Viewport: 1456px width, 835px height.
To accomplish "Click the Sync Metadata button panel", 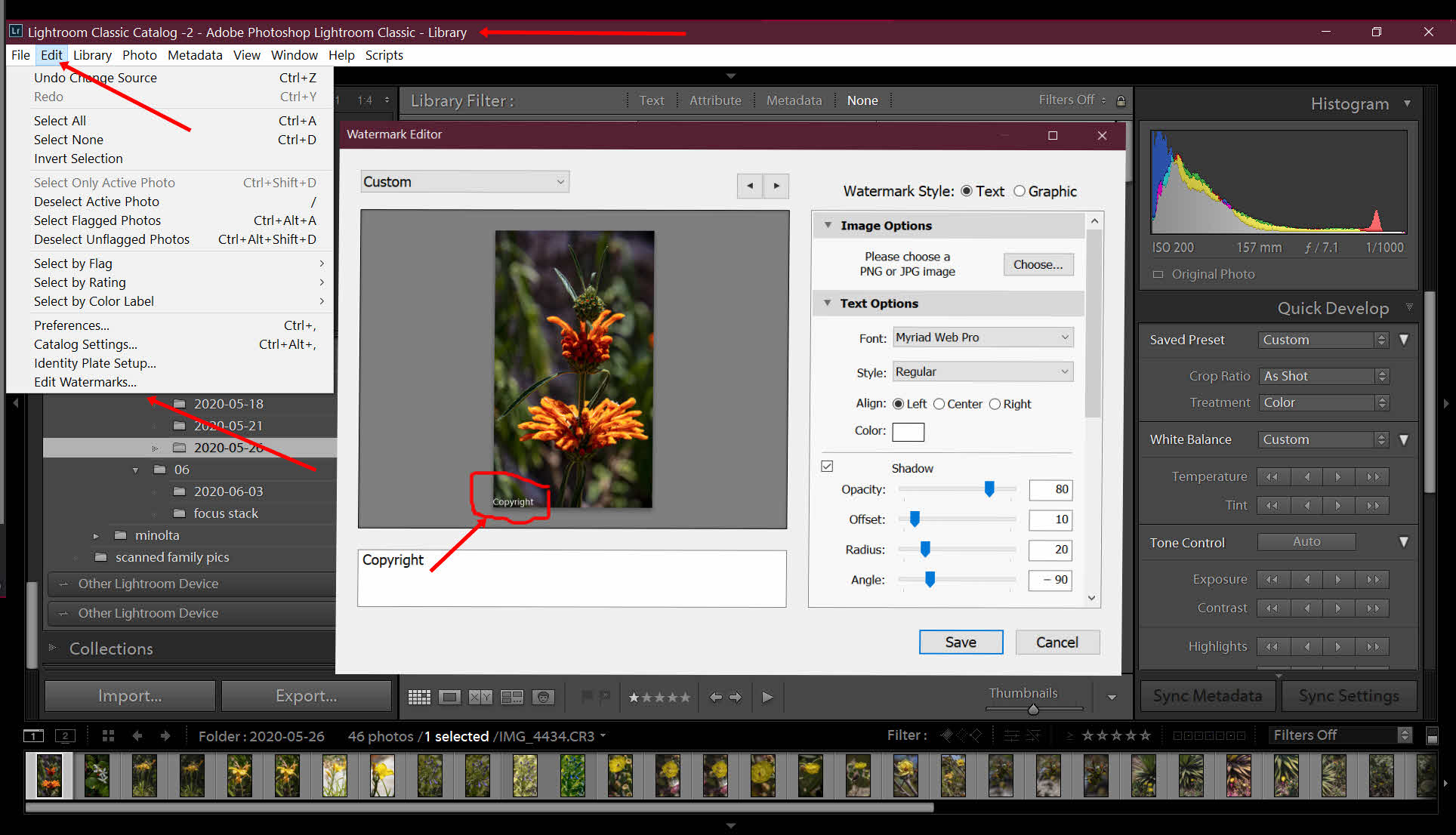I will coord(1207,695).
